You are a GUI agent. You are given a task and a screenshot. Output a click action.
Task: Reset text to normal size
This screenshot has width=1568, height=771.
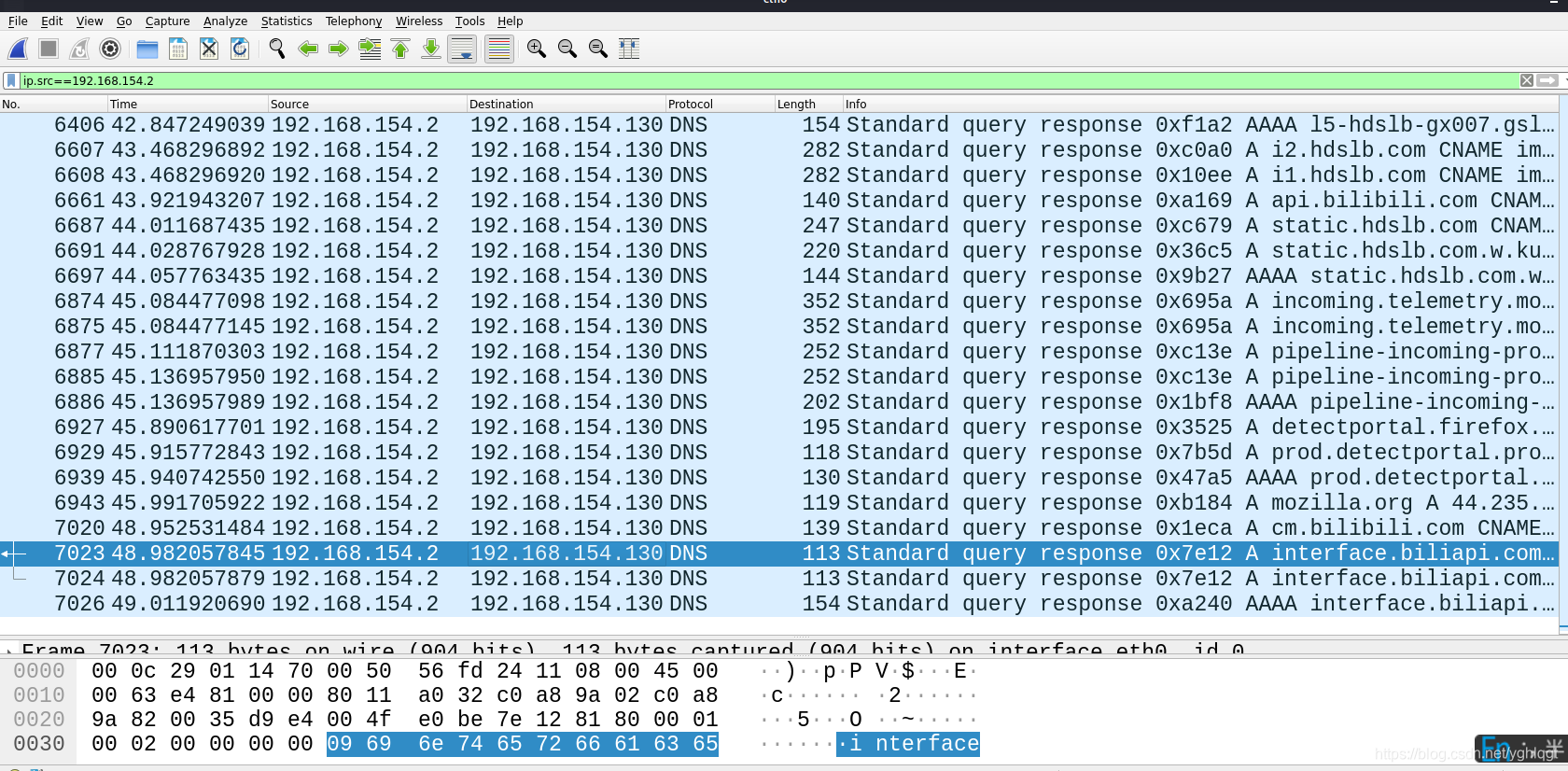598,49
